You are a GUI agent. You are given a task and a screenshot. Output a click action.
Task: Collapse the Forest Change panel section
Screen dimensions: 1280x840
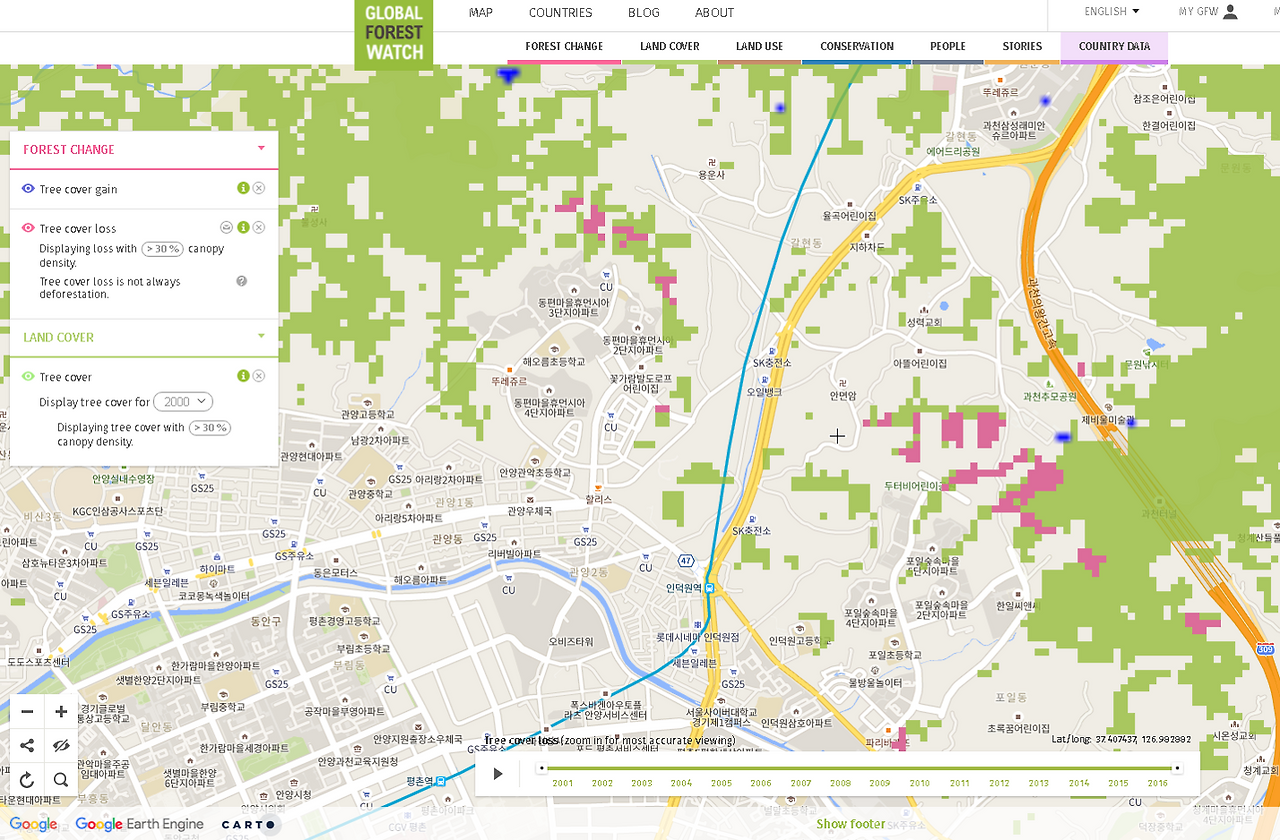[x=261, y=149]
